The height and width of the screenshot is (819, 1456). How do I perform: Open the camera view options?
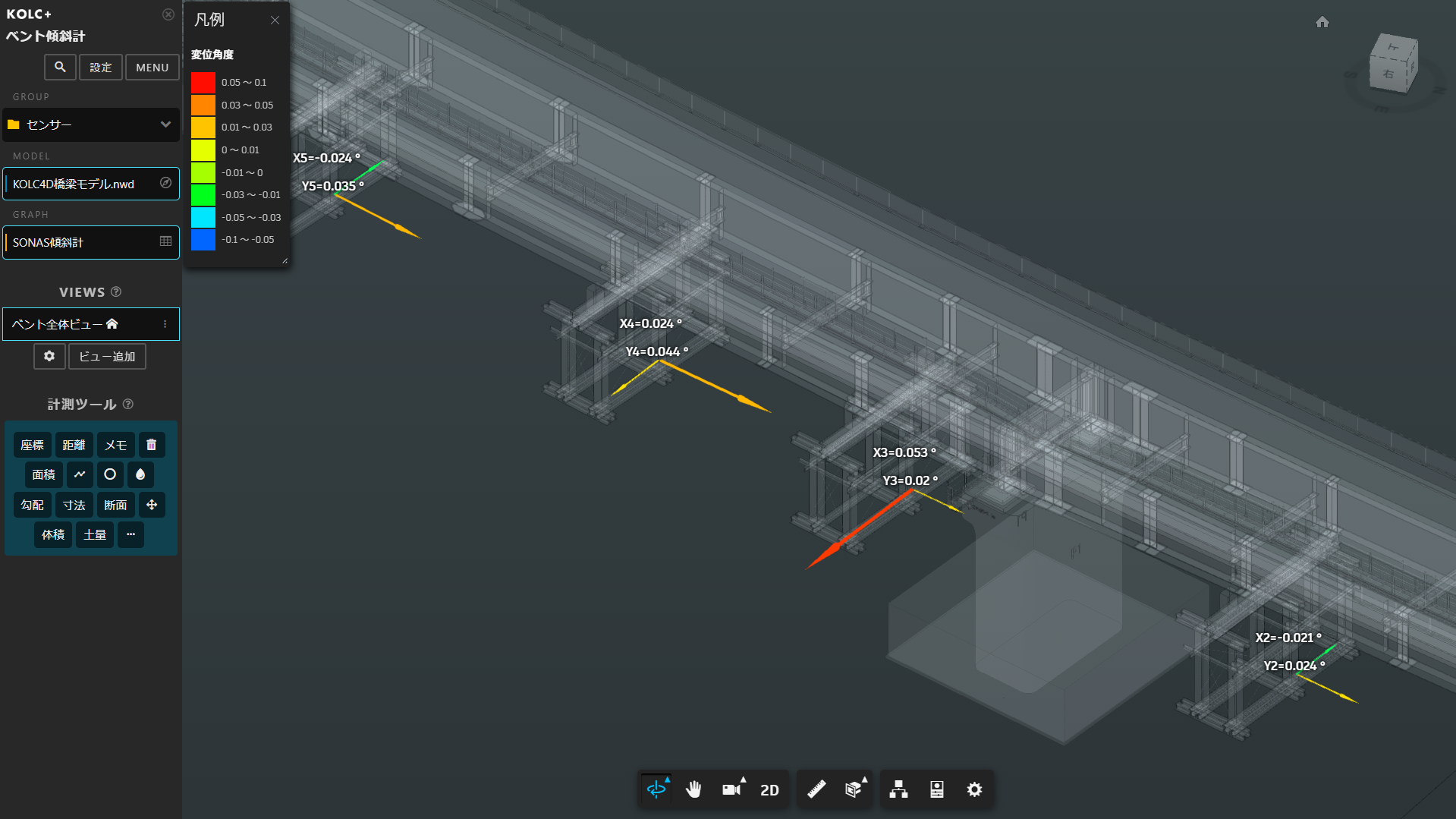[x=732, y=789]
